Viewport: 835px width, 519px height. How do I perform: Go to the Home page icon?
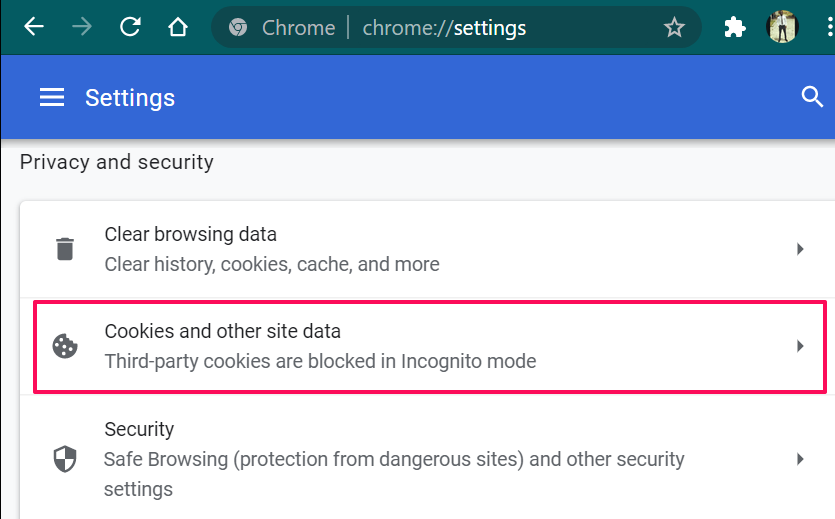[178, 27]
